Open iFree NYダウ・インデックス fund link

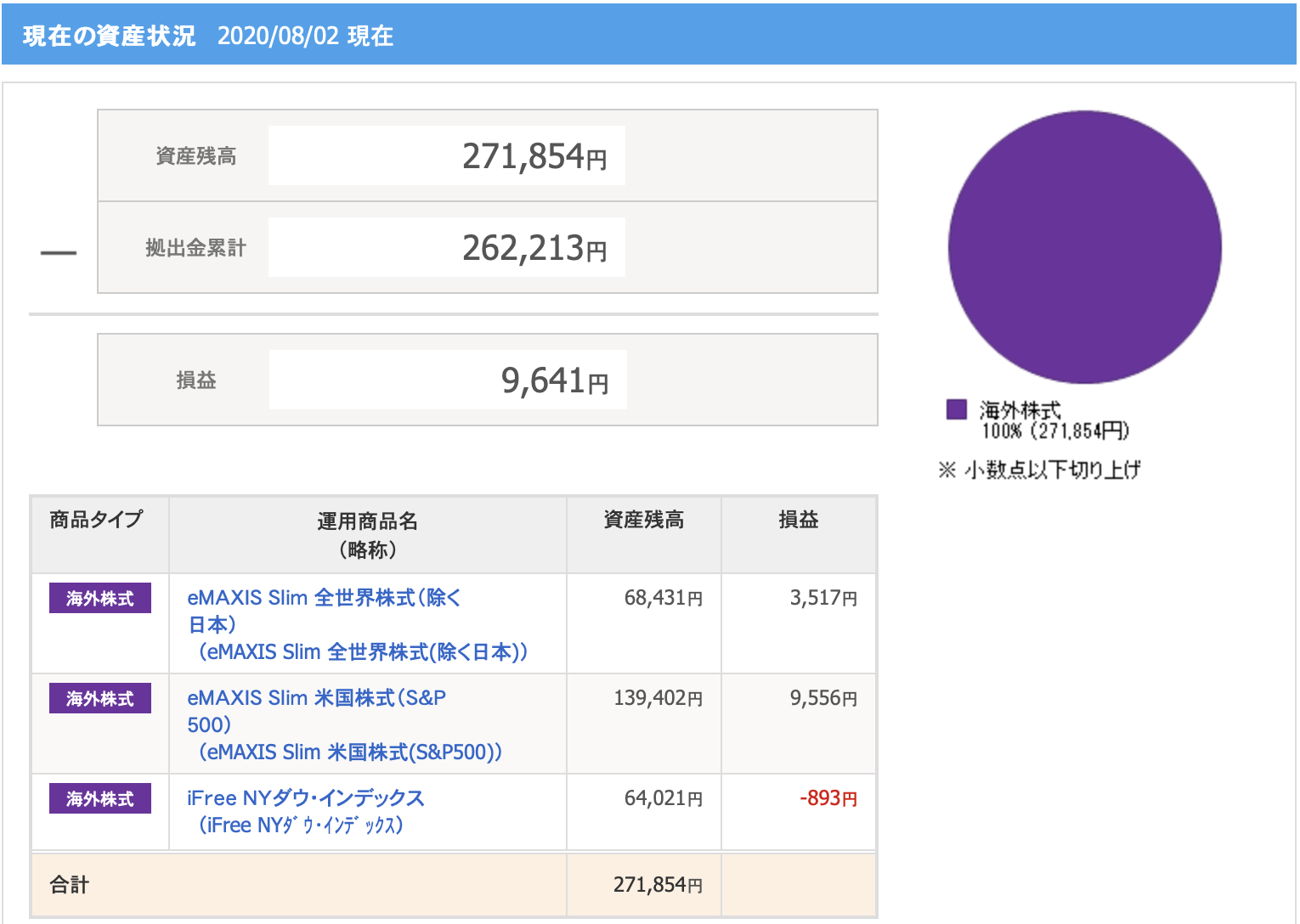(306, 811)
